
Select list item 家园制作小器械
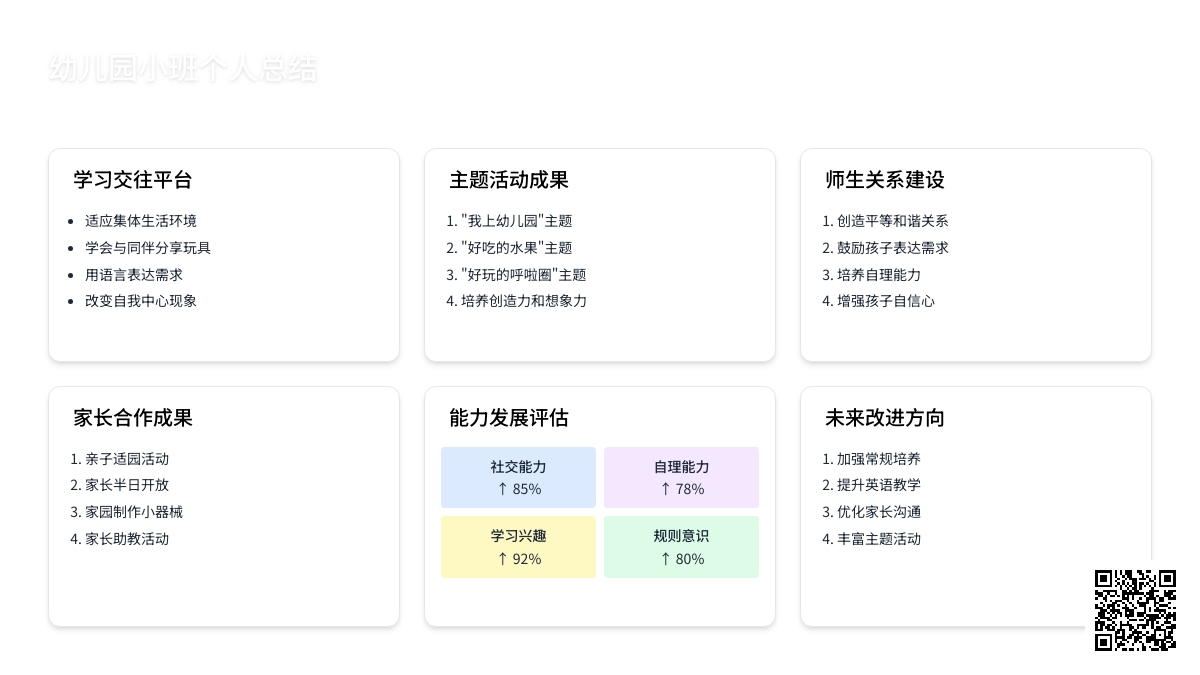134,512
